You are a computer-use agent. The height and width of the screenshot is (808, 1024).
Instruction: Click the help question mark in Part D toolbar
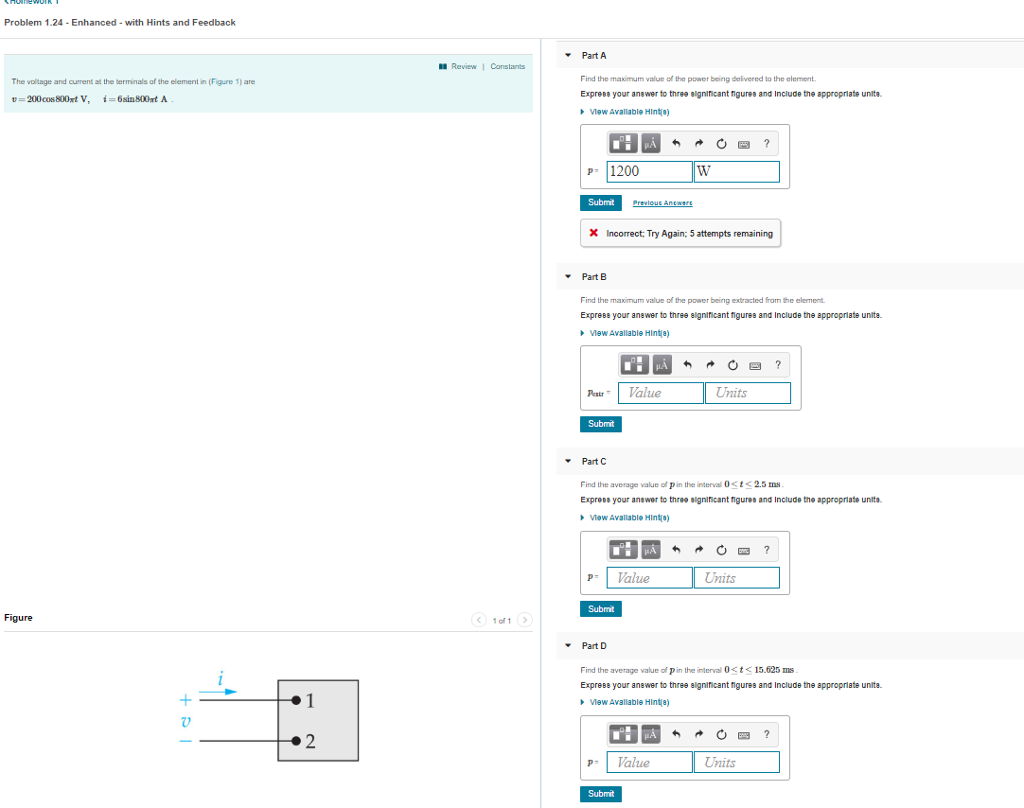766,734
